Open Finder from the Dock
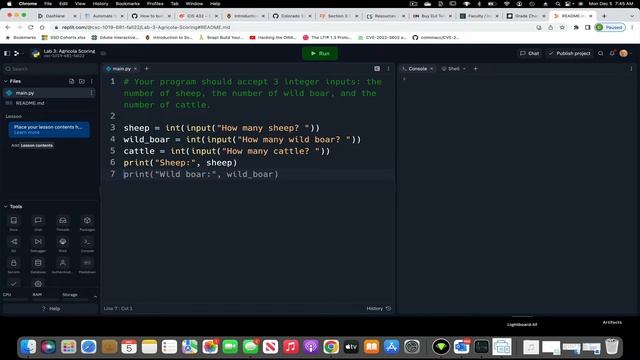Screen dimensions: 640x360 (28, 347)
